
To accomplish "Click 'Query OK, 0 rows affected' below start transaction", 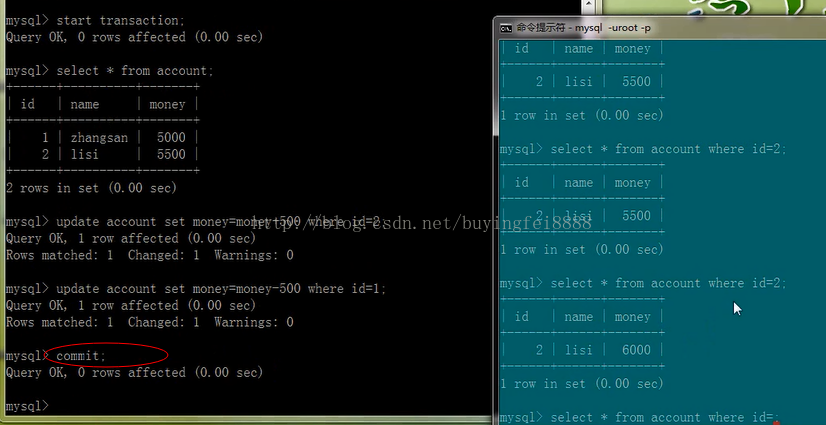I will 134,37.
